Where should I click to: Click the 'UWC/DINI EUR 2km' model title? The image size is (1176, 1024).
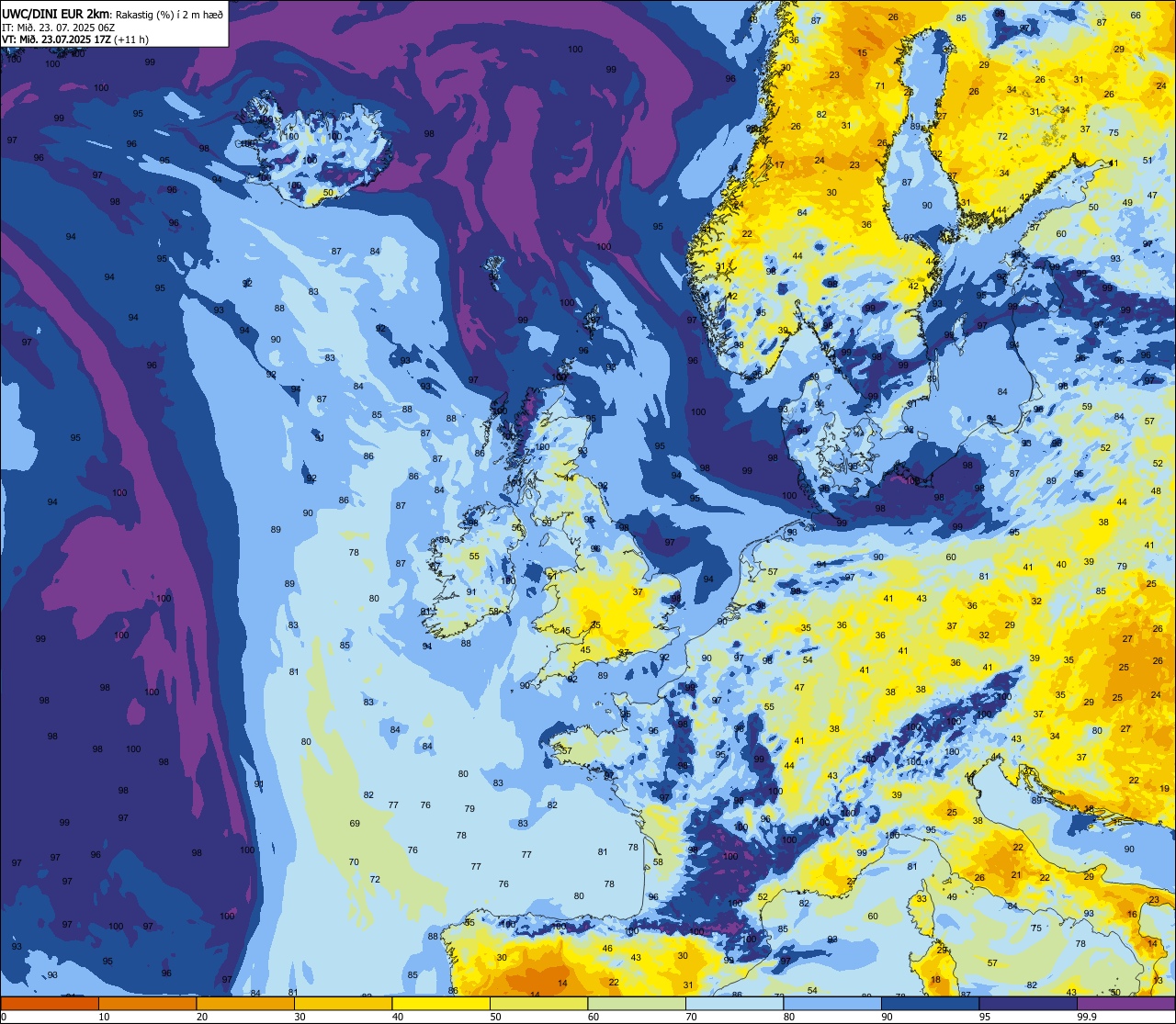pos(56,13)
